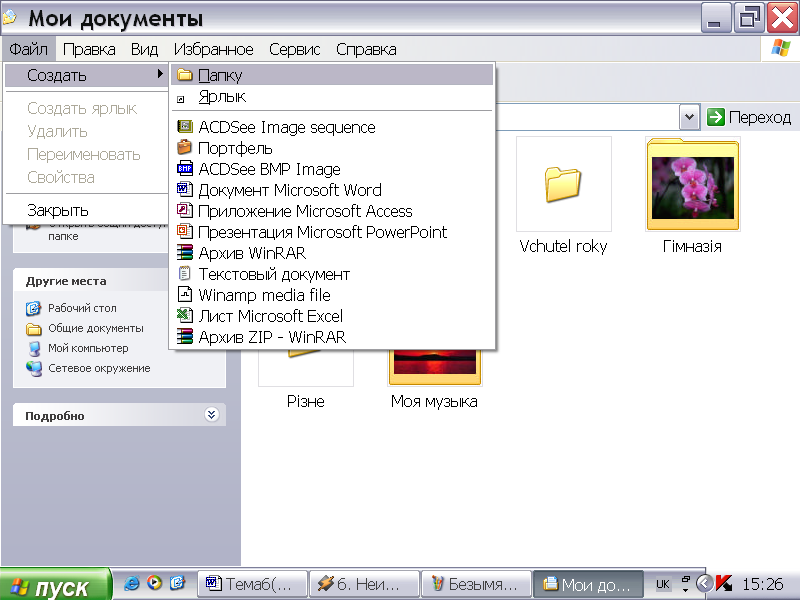800x600 pixels.
Task: Create a new Архив ZIP - WinRAR
Action: [333, 337]
